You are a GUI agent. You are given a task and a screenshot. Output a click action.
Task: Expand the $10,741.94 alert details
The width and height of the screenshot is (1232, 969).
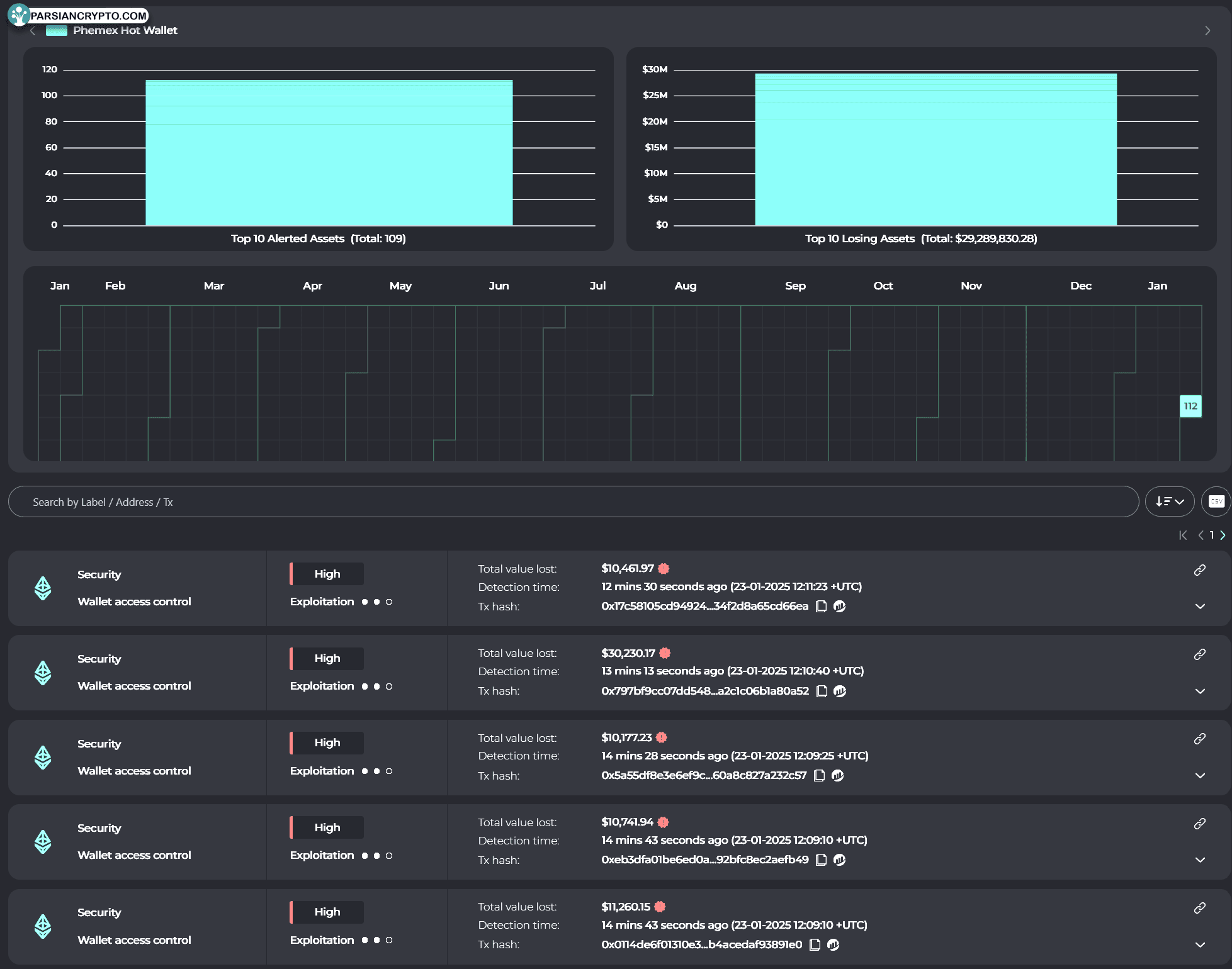tap(1200, 860)
